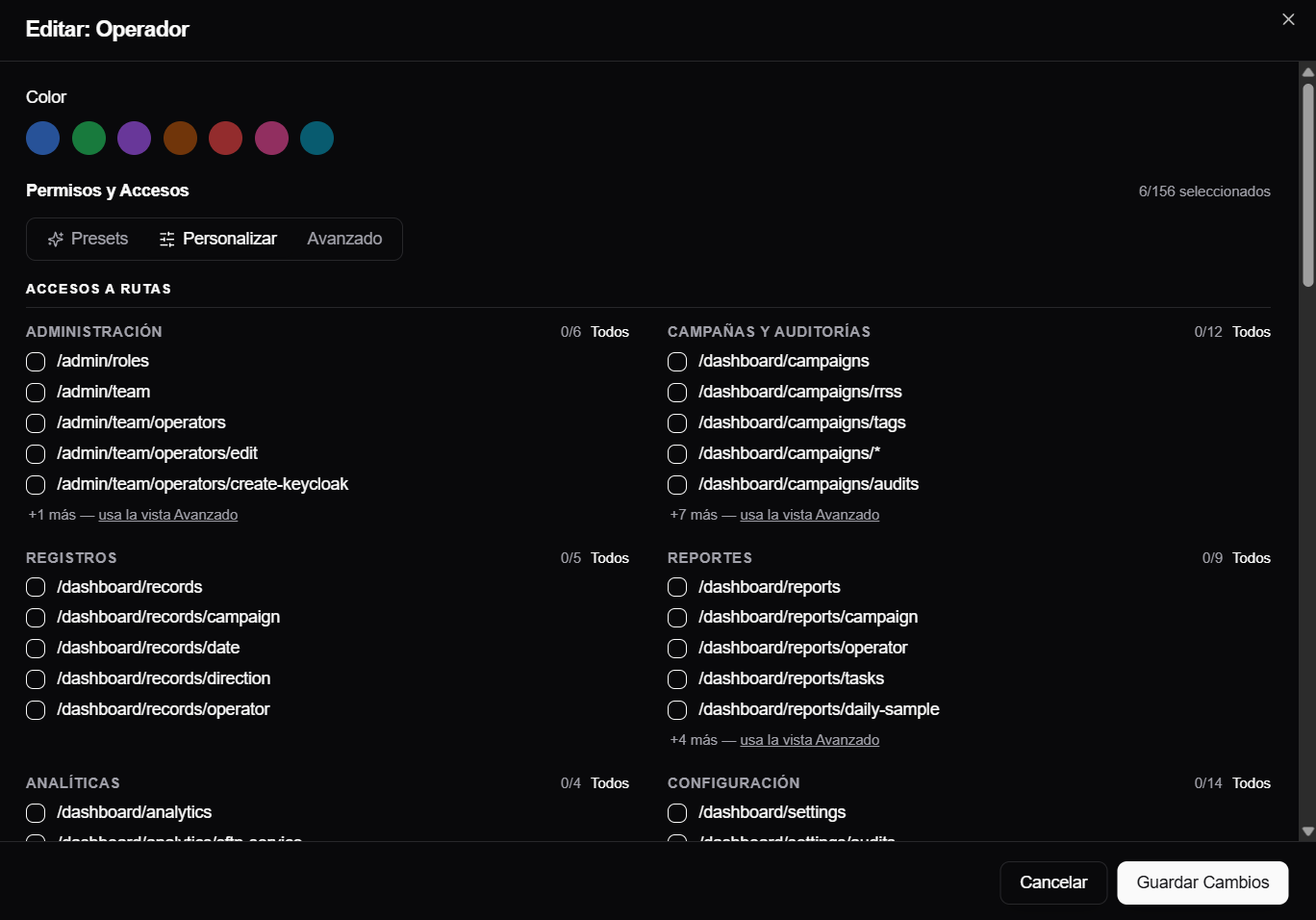Check the /admin/team checkbox
Viewport: 1316px width, 920px height.
36,393
